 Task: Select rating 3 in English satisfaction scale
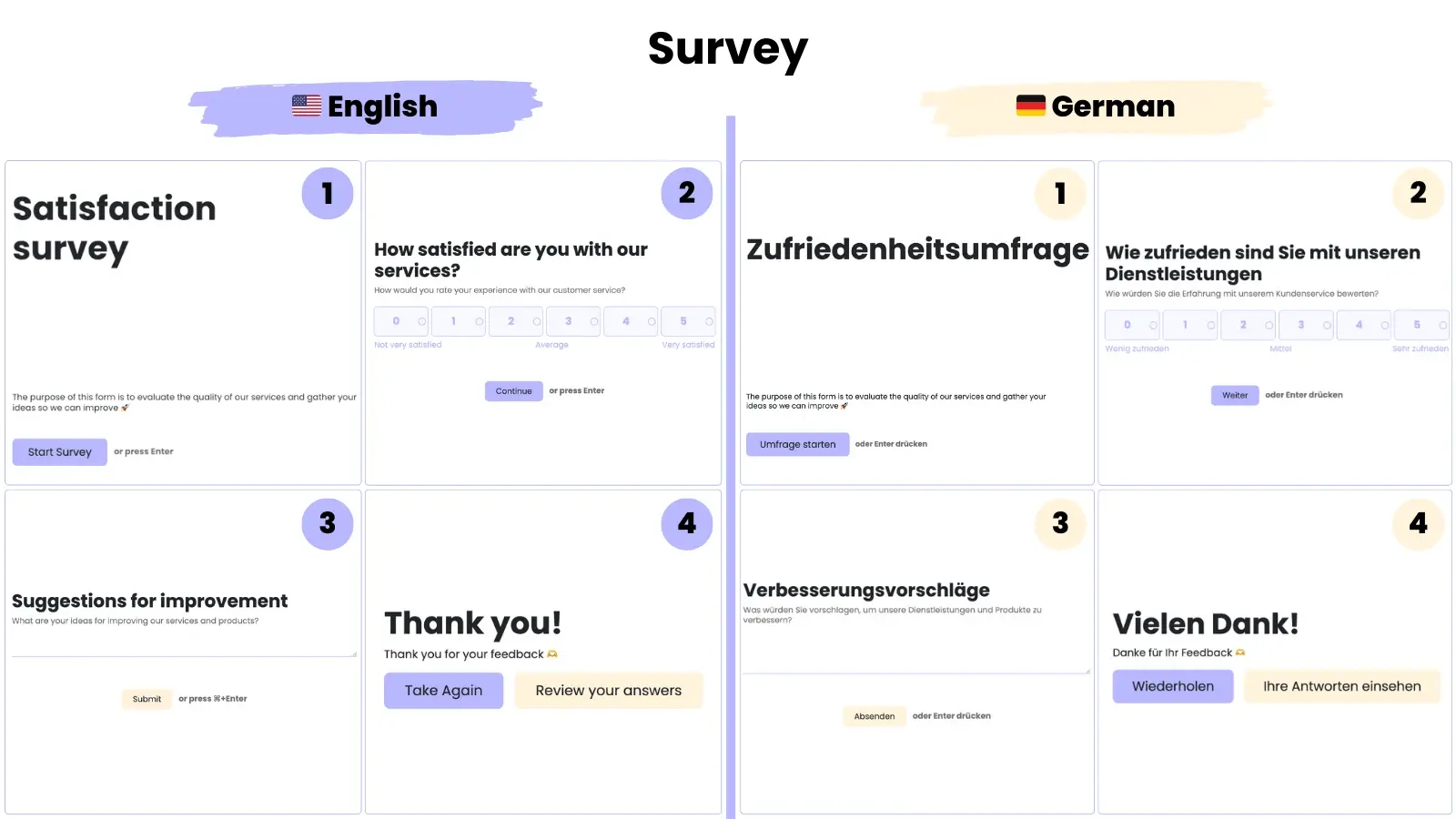click(573, 321)
